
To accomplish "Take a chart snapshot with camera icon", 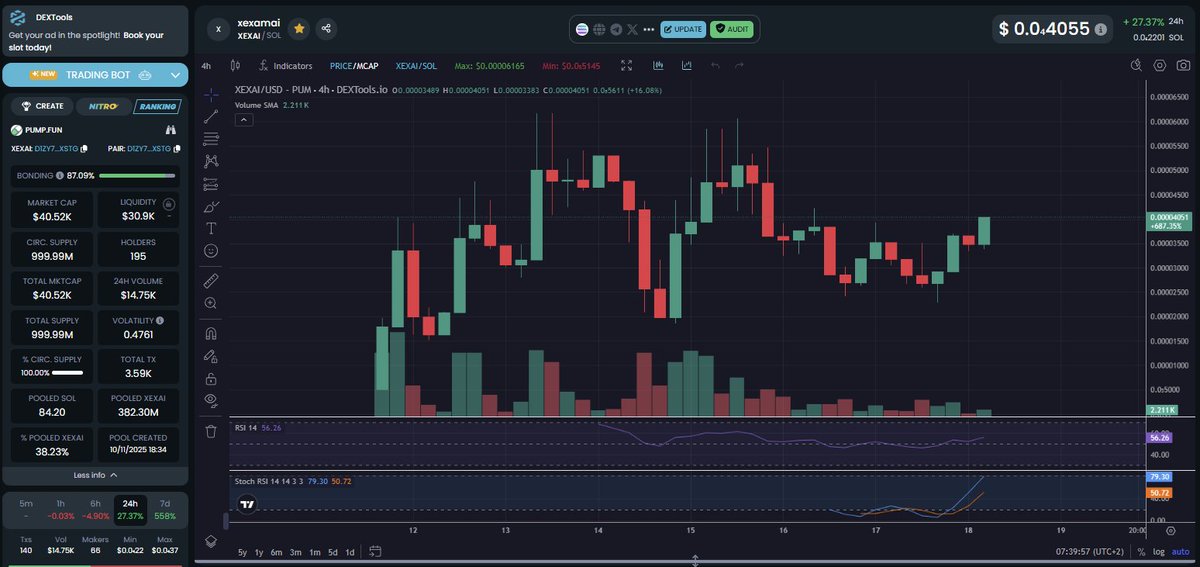I will [1183, 66].
